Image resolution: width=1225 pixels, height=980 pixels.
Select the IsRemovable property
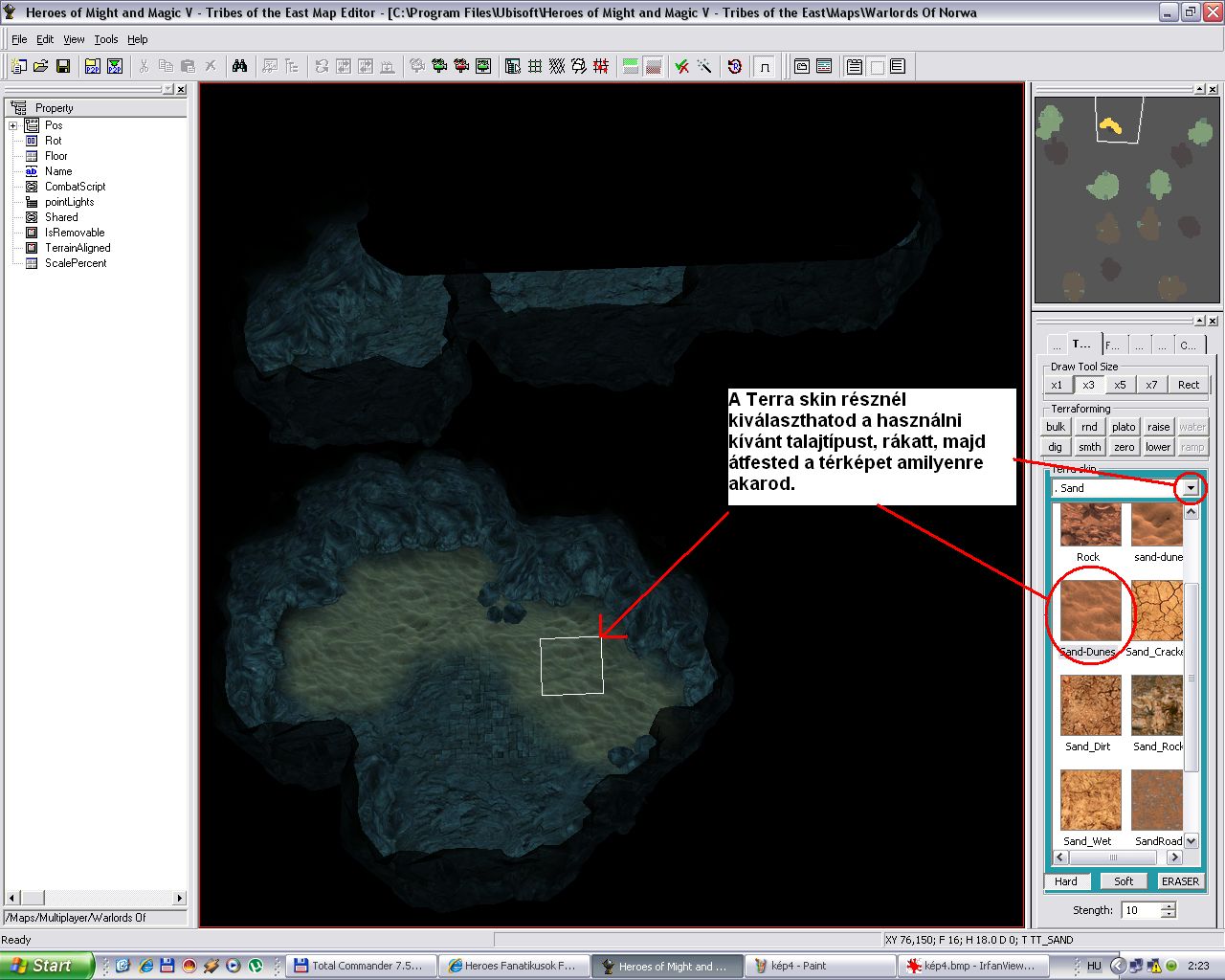(x=75, y=233)
